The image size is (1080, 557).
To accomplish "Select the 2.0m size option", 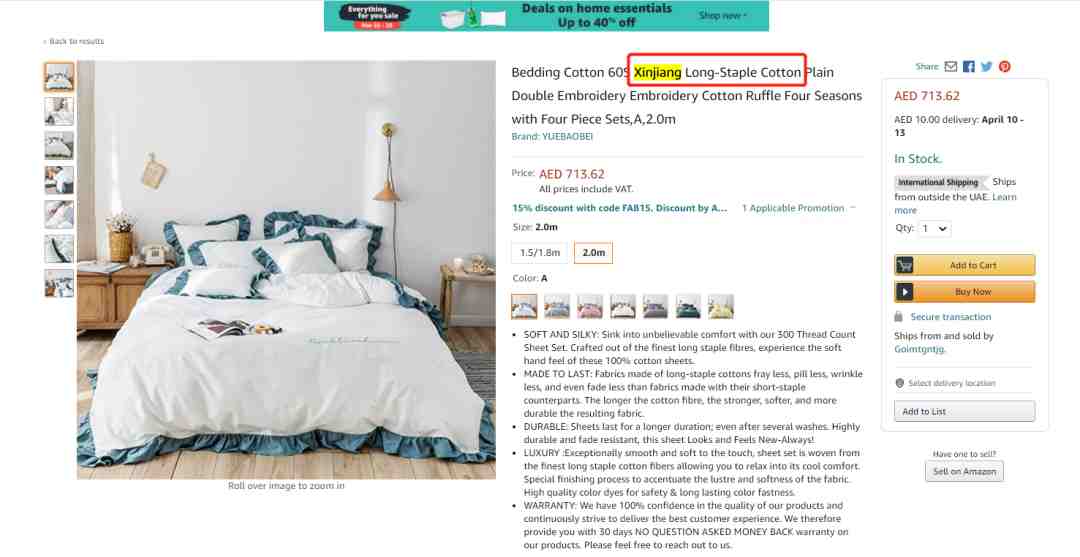I will click(594, 253).
